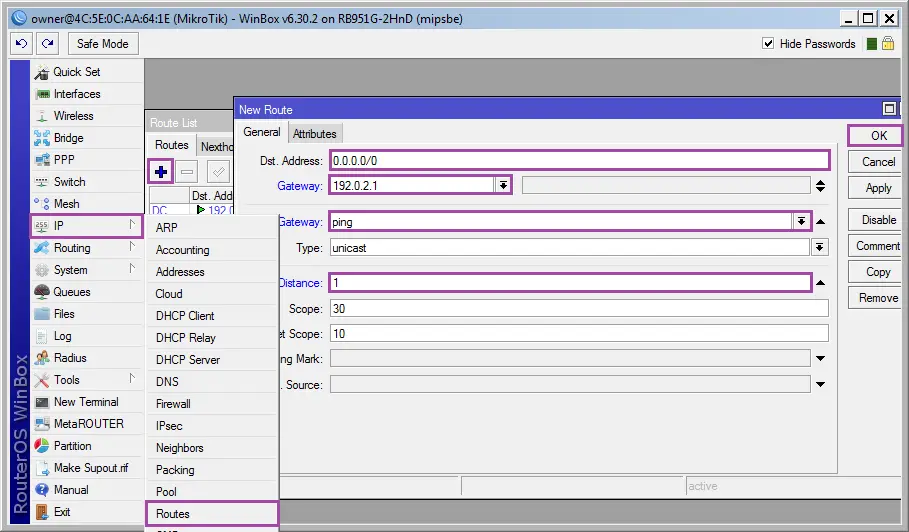The image size is (909, 532).
Task: Click Exit in sidebar
Action: [87, 512]
